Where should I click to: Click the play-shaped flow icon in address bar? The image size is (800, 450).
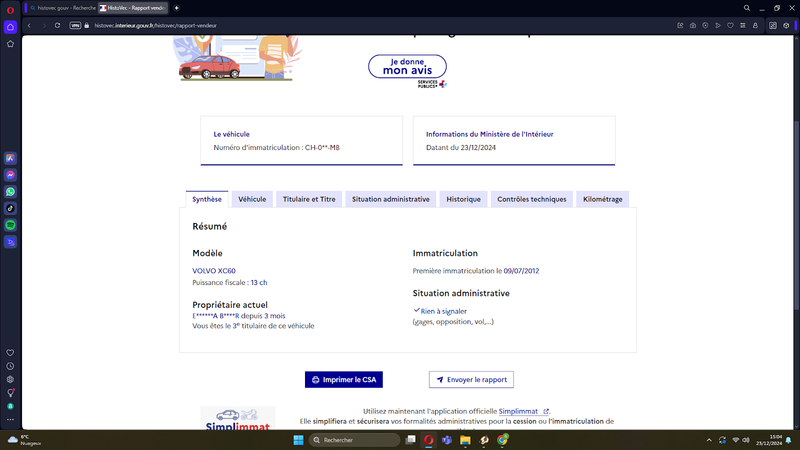coord(718,26)
